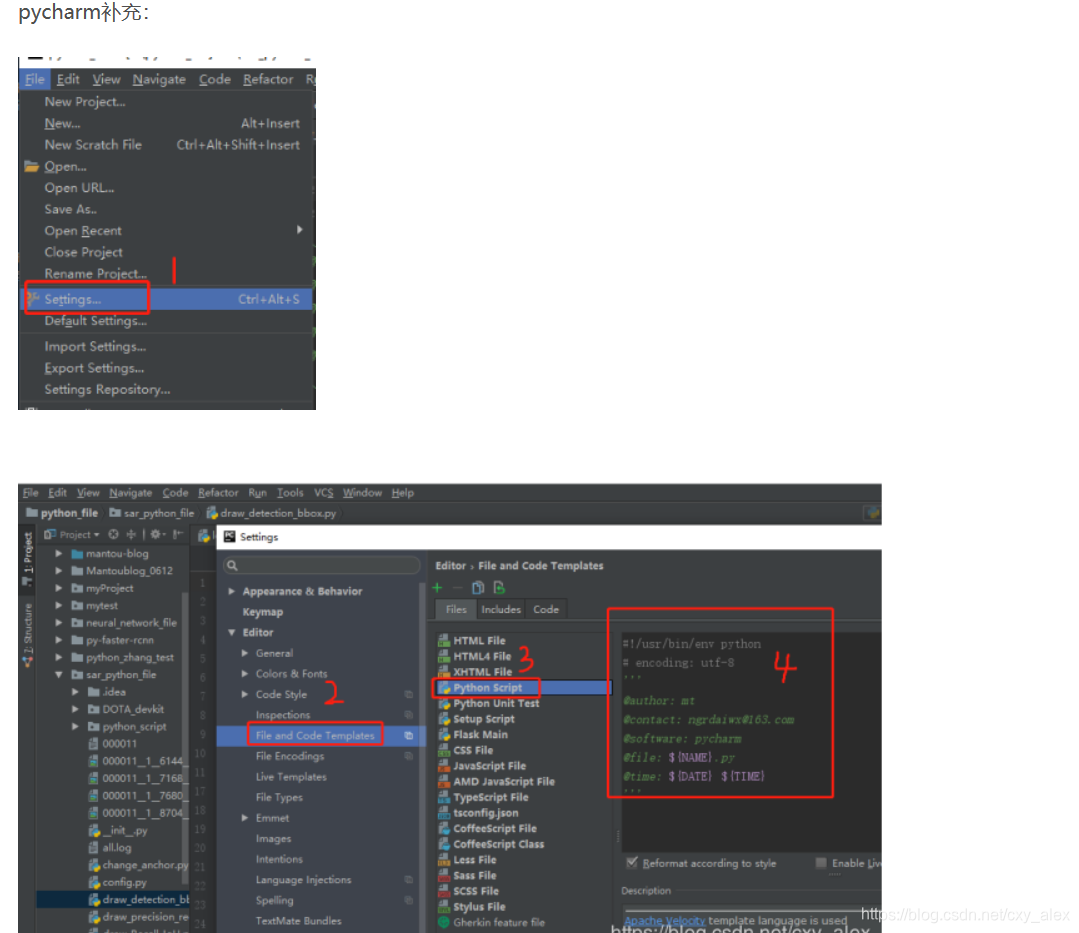
Task: Click the hide panel icon in Project toolbar
Action: click(178, 534)
